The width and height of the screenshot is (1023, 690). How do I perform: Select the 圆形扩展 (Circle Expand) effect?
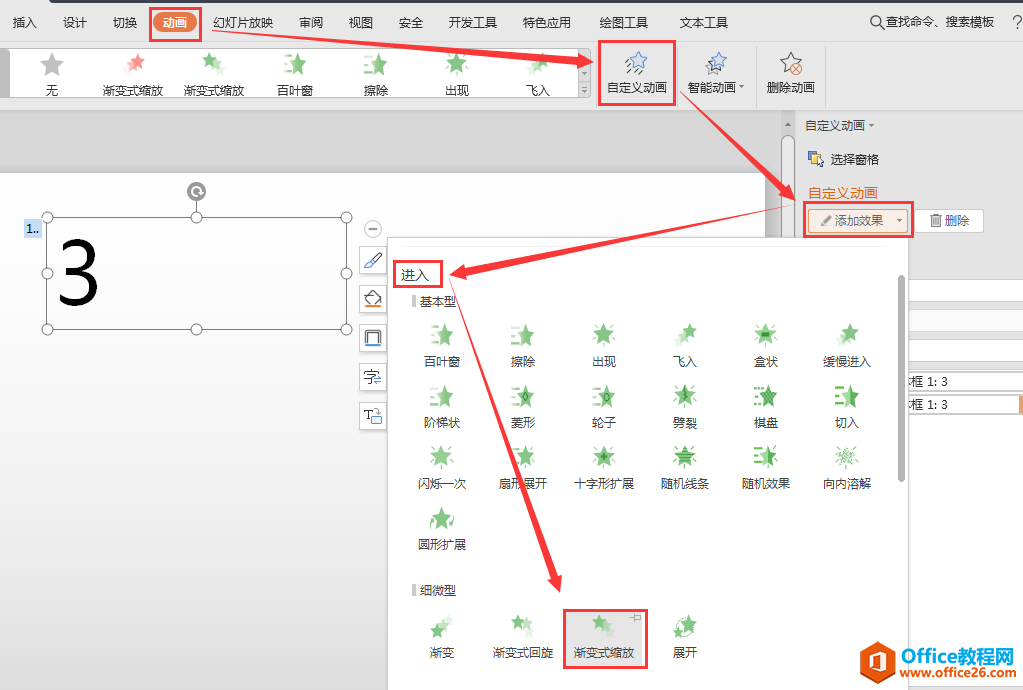442,527
